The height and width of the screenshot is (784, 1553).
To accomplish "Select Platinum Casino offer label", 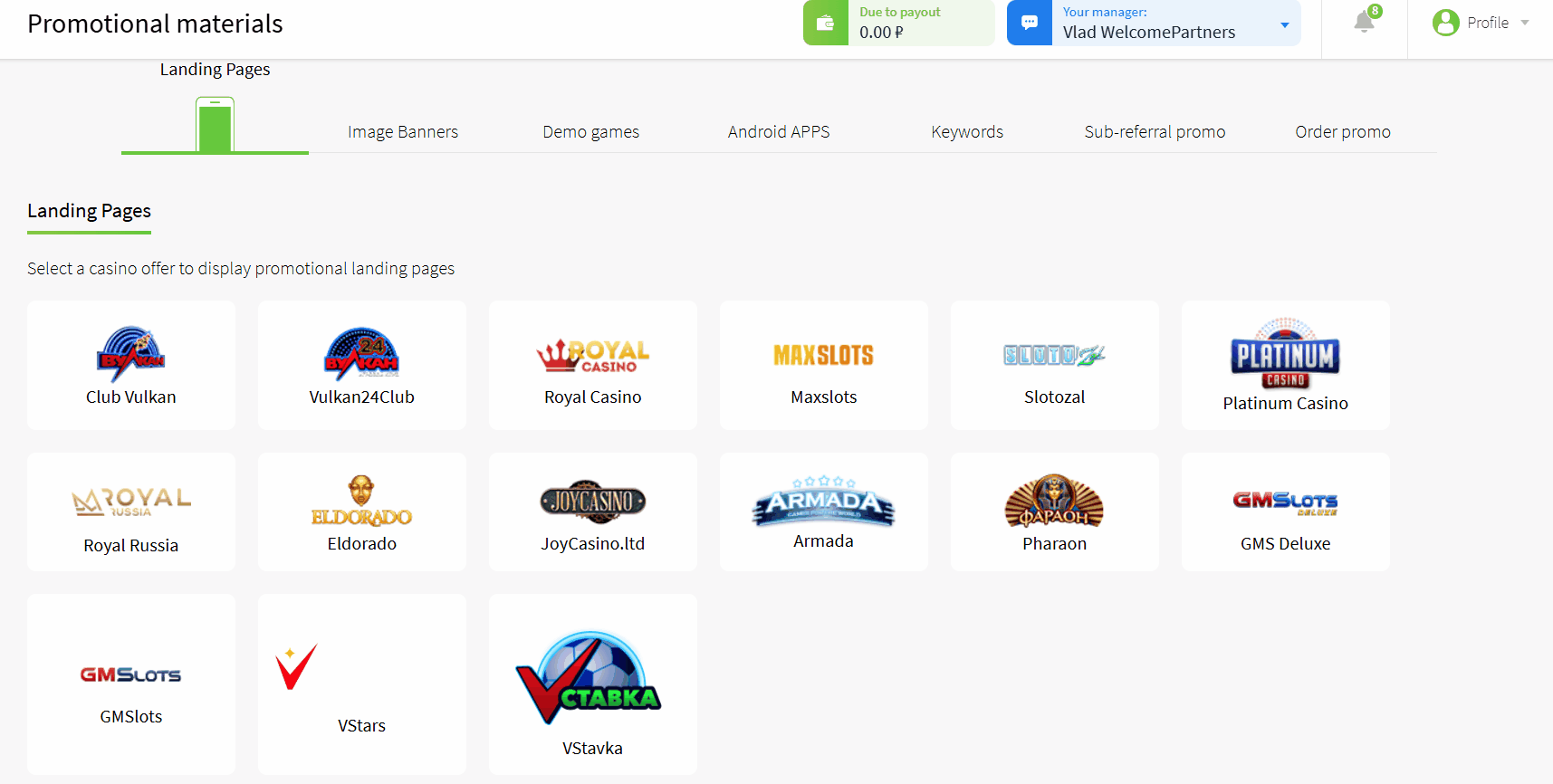I will tap(1286, 404).
